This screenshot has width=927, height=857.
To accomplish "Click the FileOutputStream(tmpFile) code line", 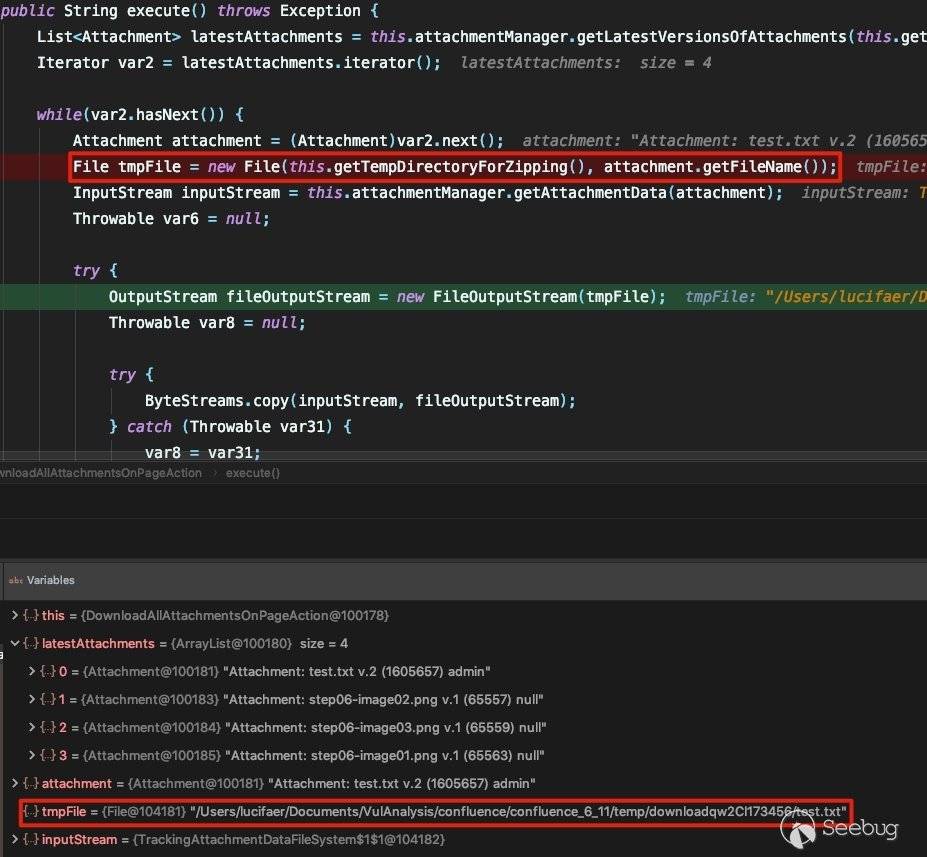I will coord(387,297).
